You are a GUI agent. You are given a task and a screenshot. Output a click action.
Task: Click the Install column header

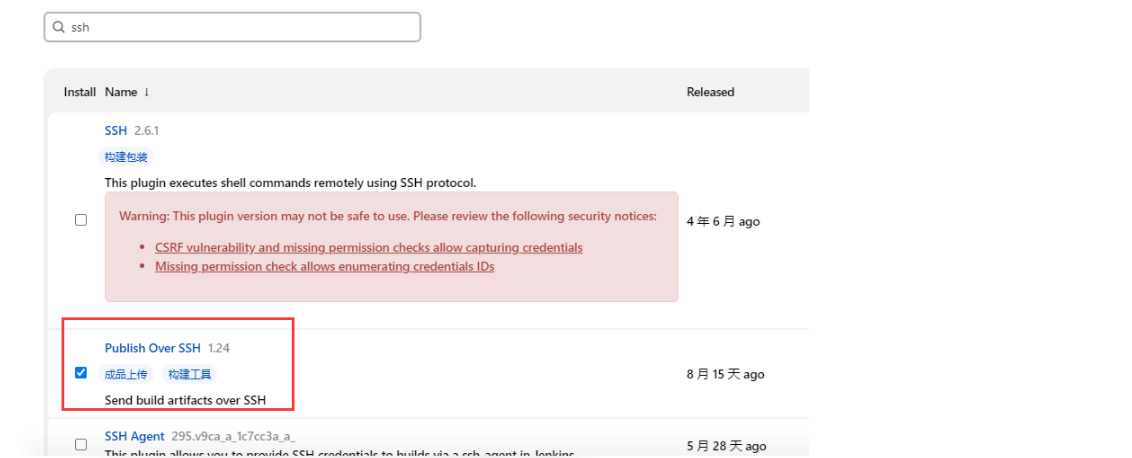pos(80,92)
